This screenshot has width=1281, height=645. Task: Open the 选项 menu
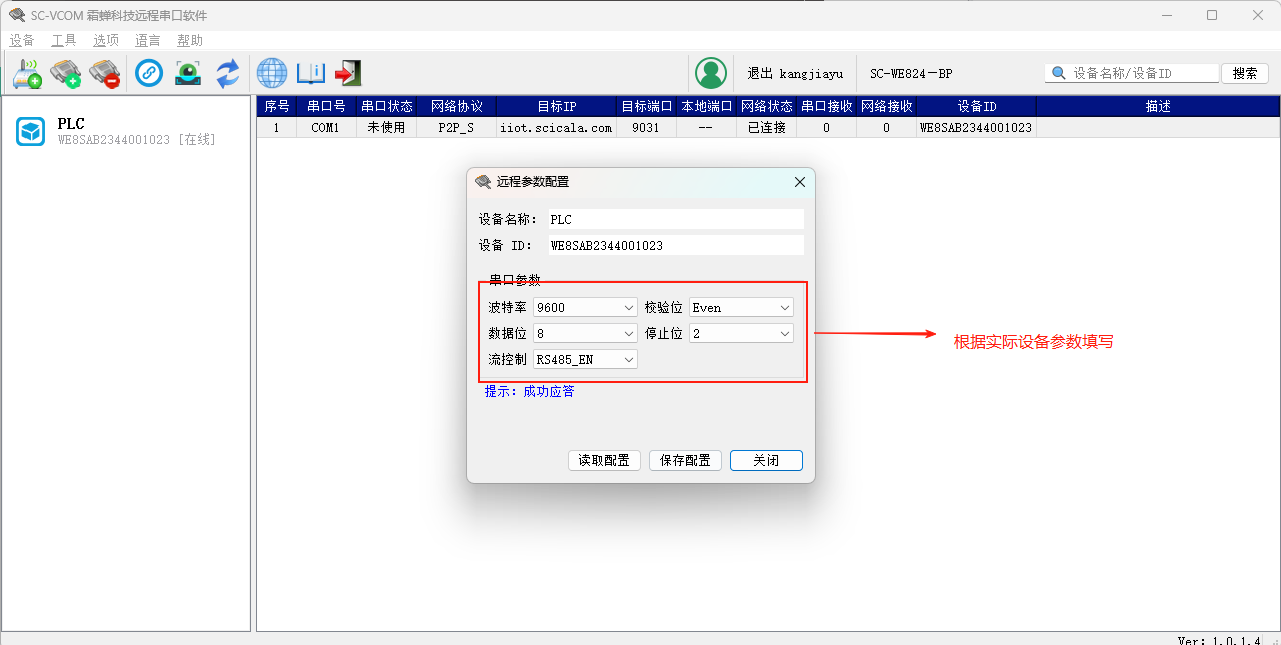tap(106, 41)
